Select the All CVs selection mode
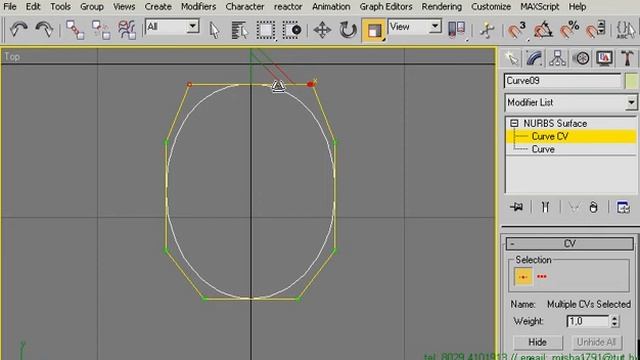 pos(542,277)
